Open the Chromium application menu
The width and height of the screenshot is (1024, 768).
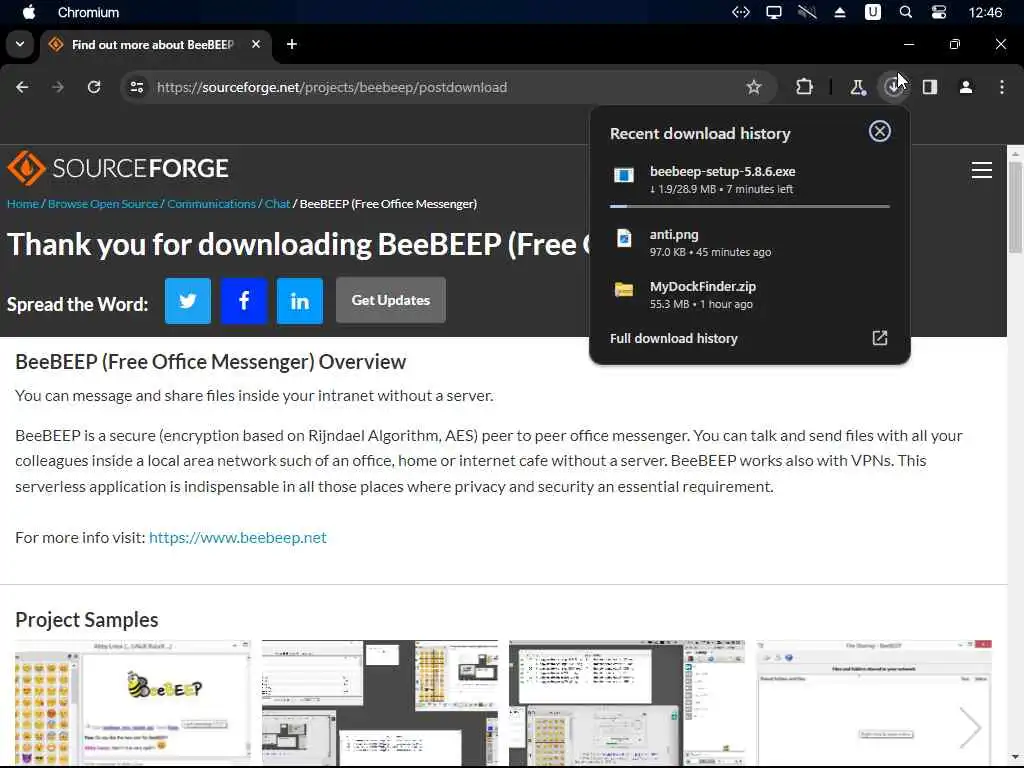88,12
